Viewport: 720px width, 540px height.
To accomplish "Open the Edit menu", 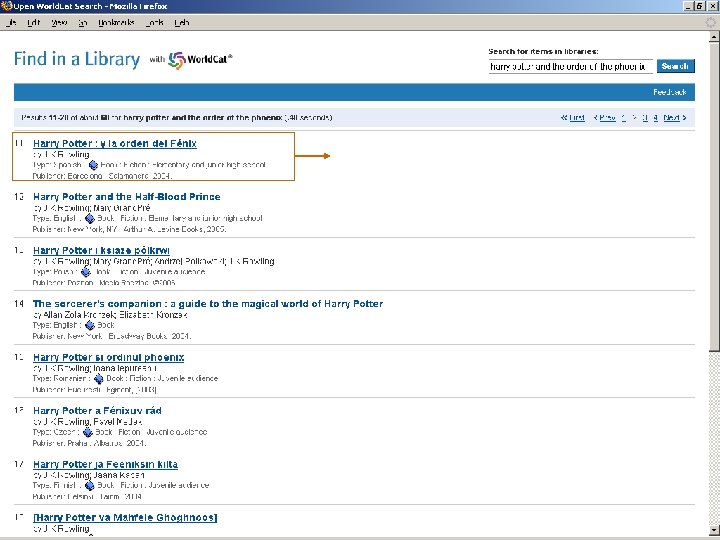I will coord(34,22).
